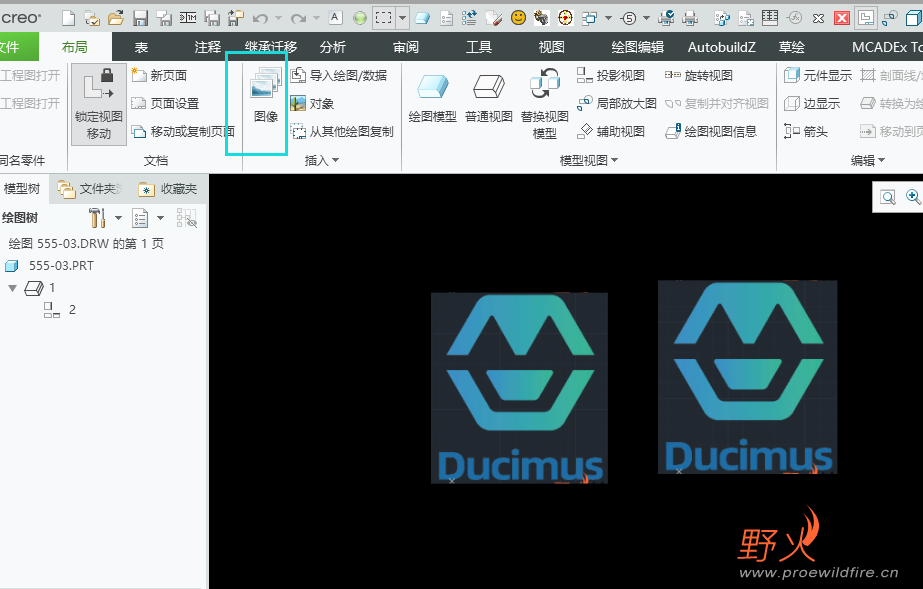Click 新页面 to add a sheet

pyautogui.click(x=160, y=75)
